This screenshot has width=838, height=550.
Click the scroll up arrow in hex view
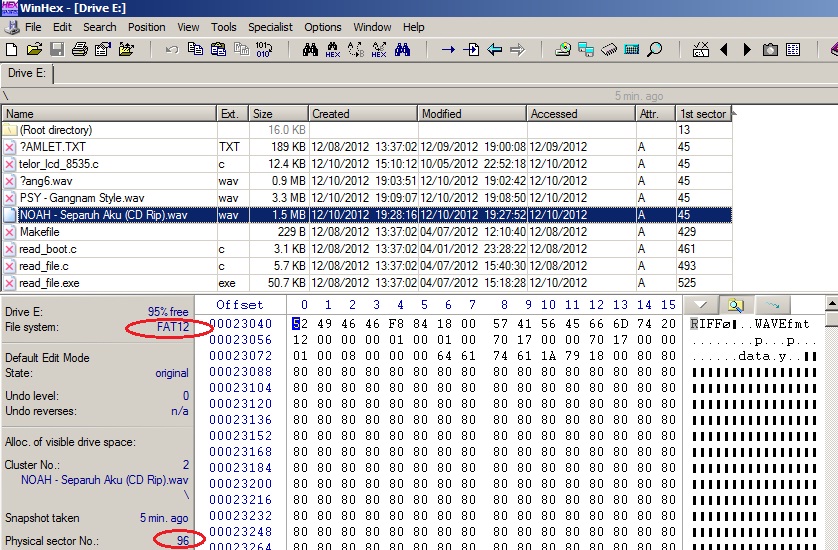click(x=833, y=304)
